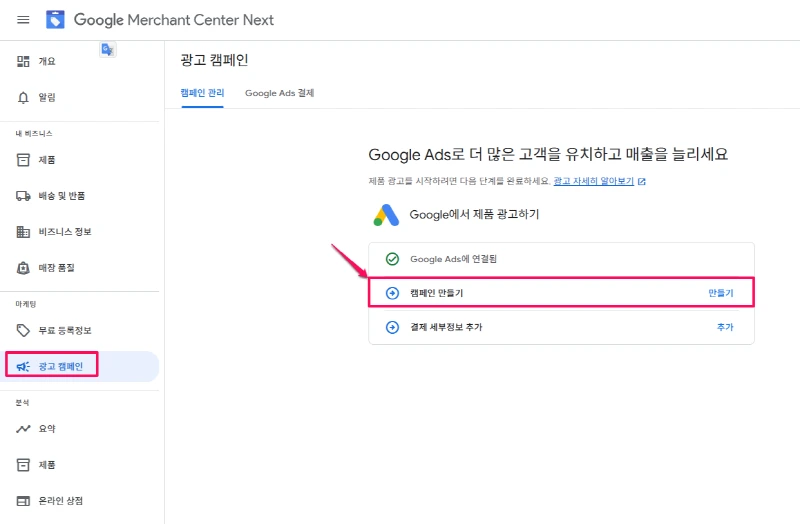This screenshot has height=524, width=800.
Task: Open 매장 품질 menu item
Action: 57,268
